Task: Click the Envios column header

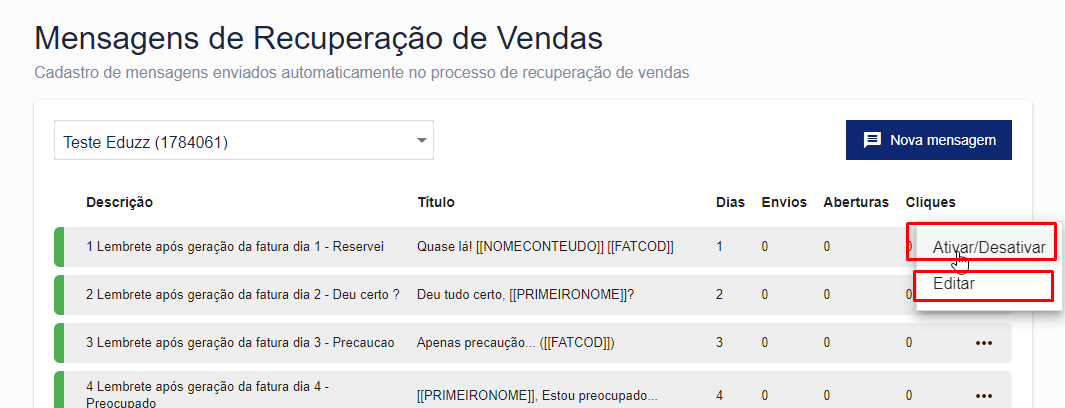Action: 783,202
